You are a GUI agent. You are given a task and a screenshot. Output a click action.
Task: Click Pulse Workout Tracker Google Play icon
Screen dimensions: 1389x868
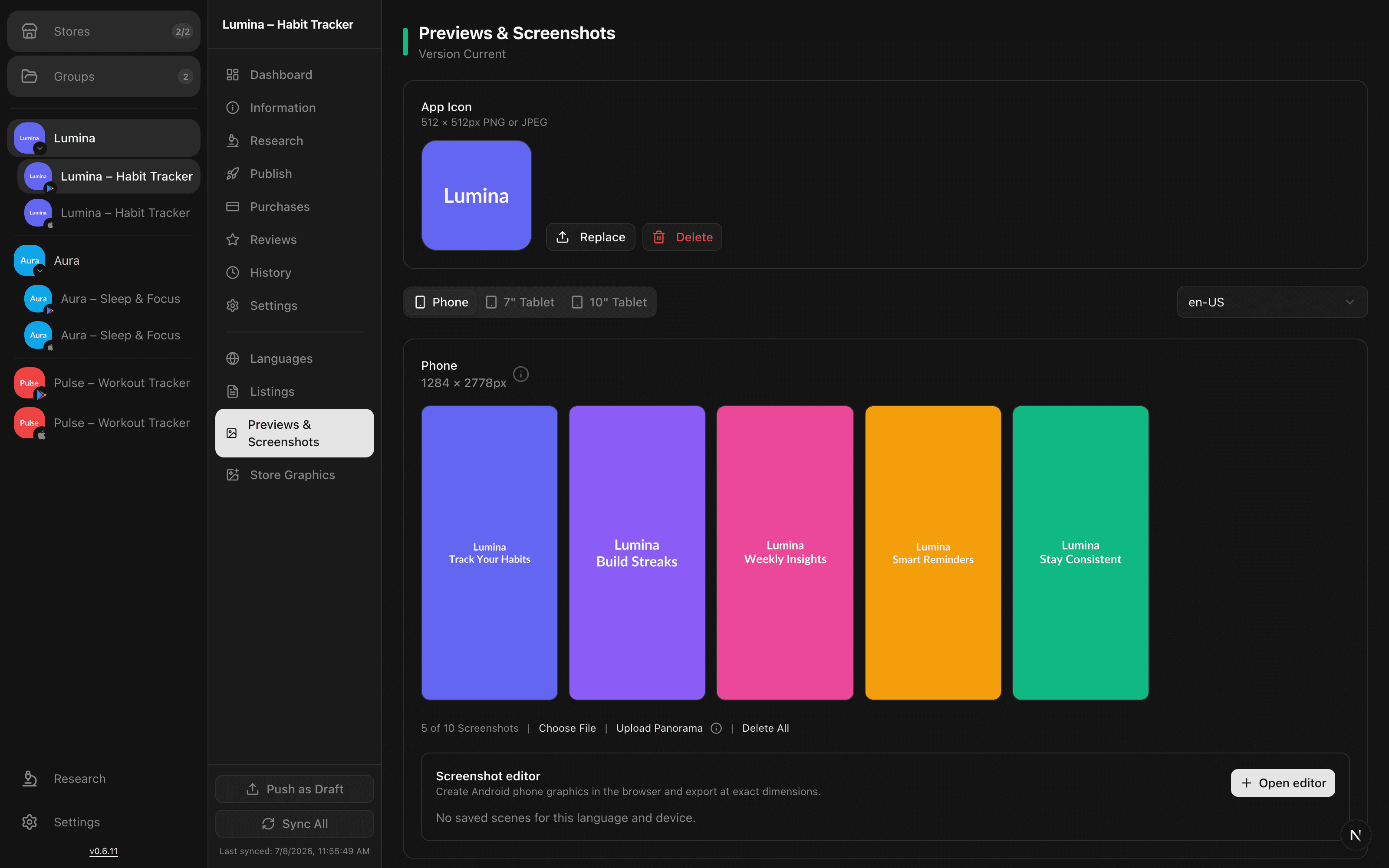[x=29, y=383]
